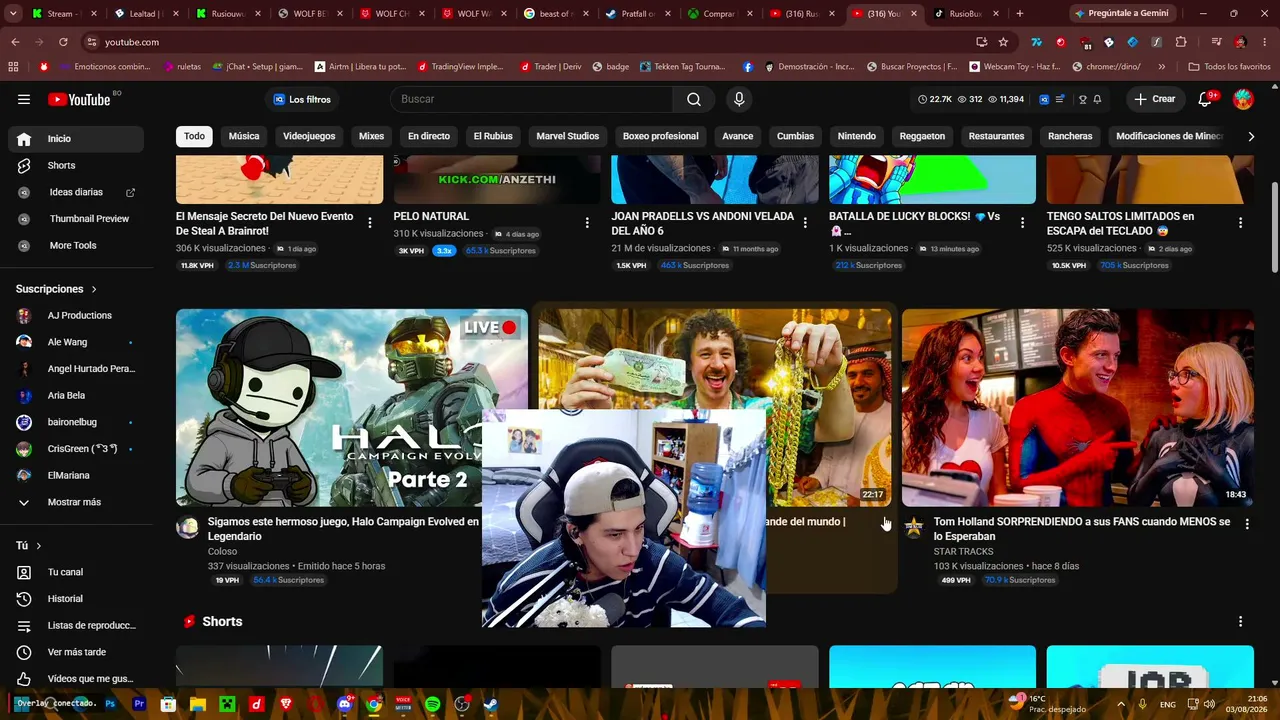Show more bookmarks with the double chevron

[x=1161, y=67]
